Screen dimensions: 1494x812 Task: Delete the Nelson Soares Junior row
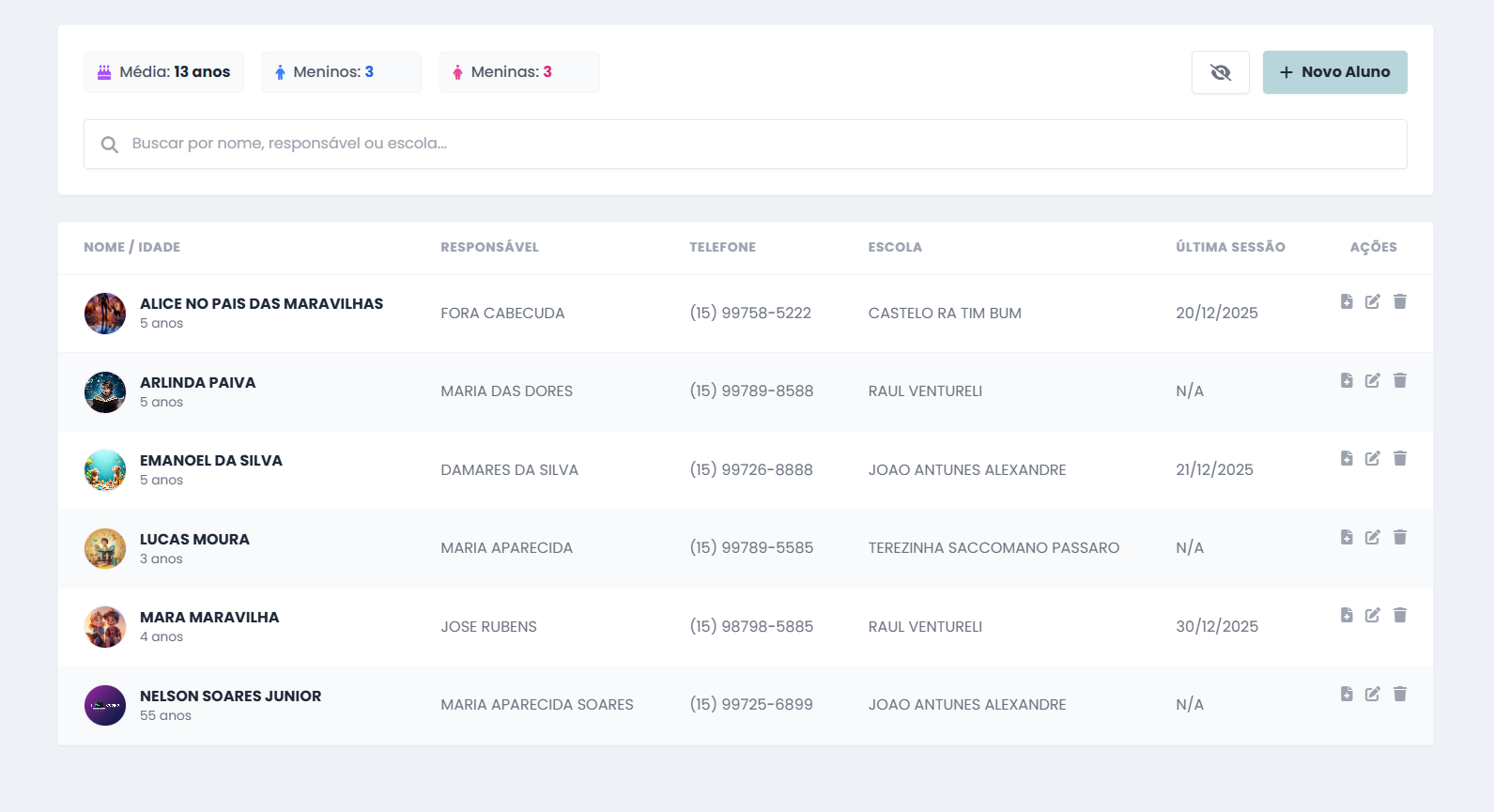point(1400,694)
